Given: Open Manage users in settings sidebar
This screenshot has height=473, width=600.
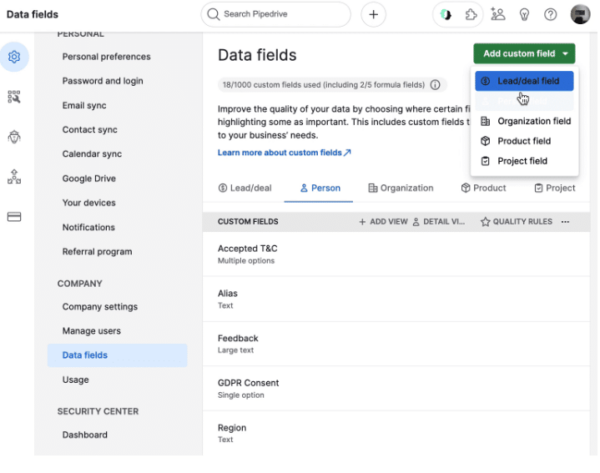Looking at the screenshot, I should [91, 331].
